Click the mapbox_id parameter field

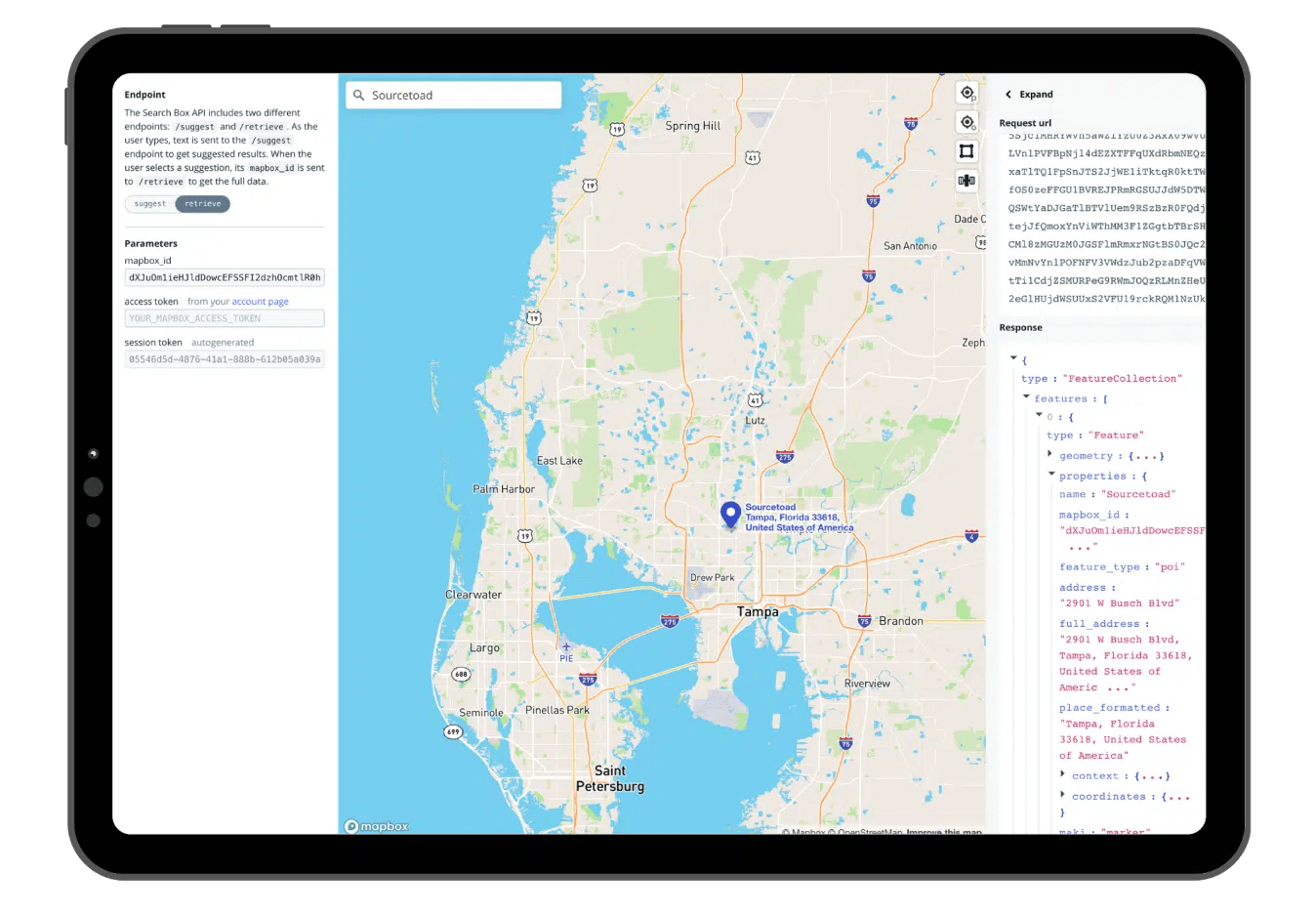pos(224,276)
